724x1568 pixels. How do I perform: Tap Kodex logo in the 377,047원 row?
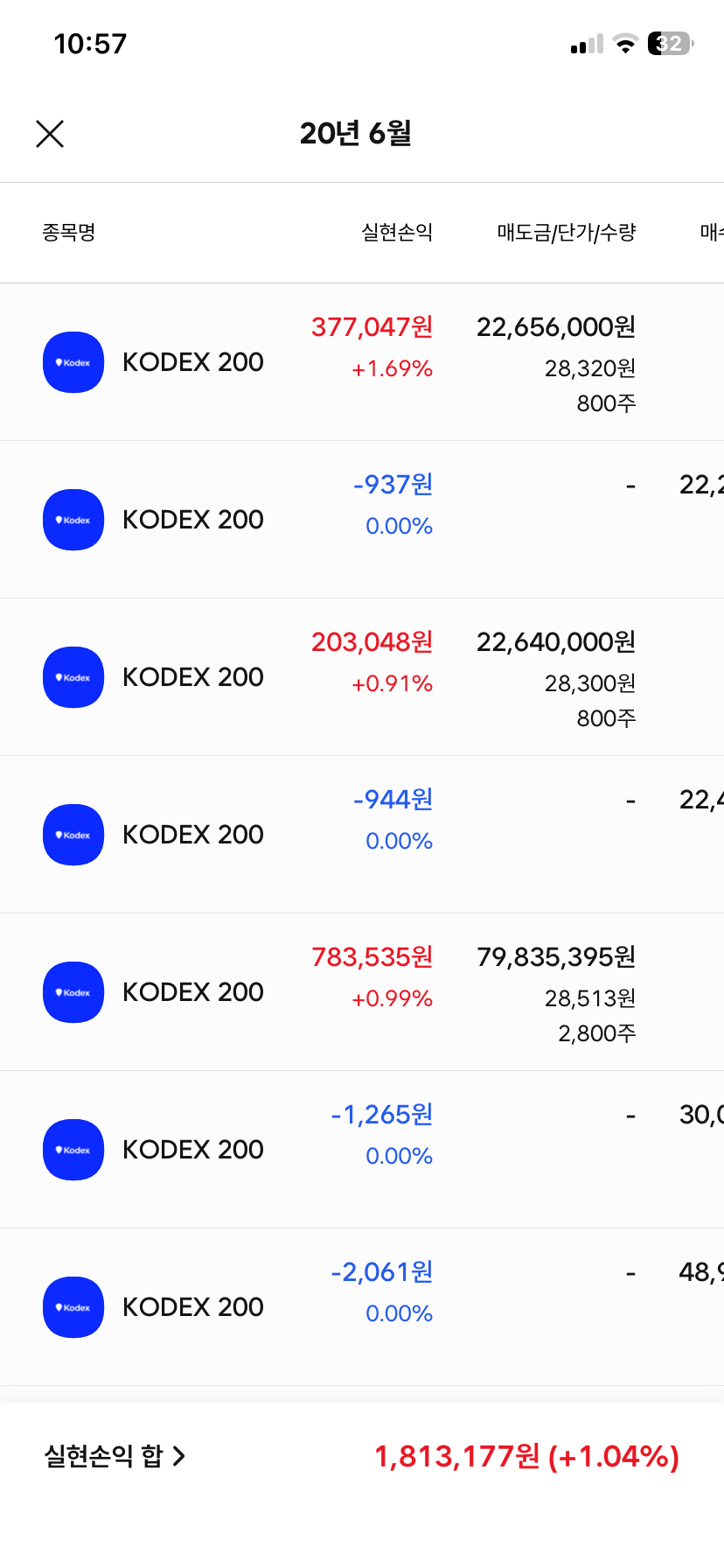73,362
